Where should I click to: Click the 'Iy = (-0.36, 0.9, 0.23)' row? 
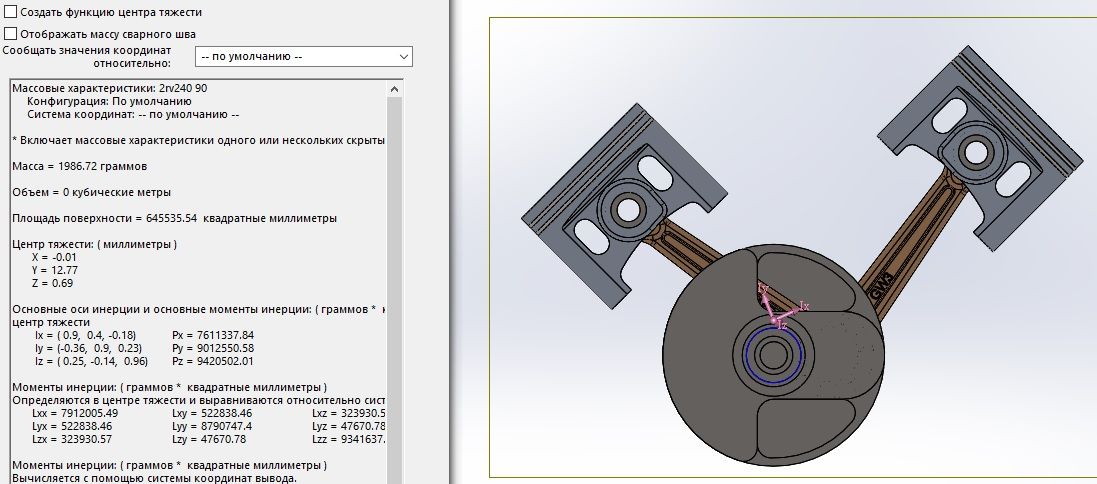88,348
